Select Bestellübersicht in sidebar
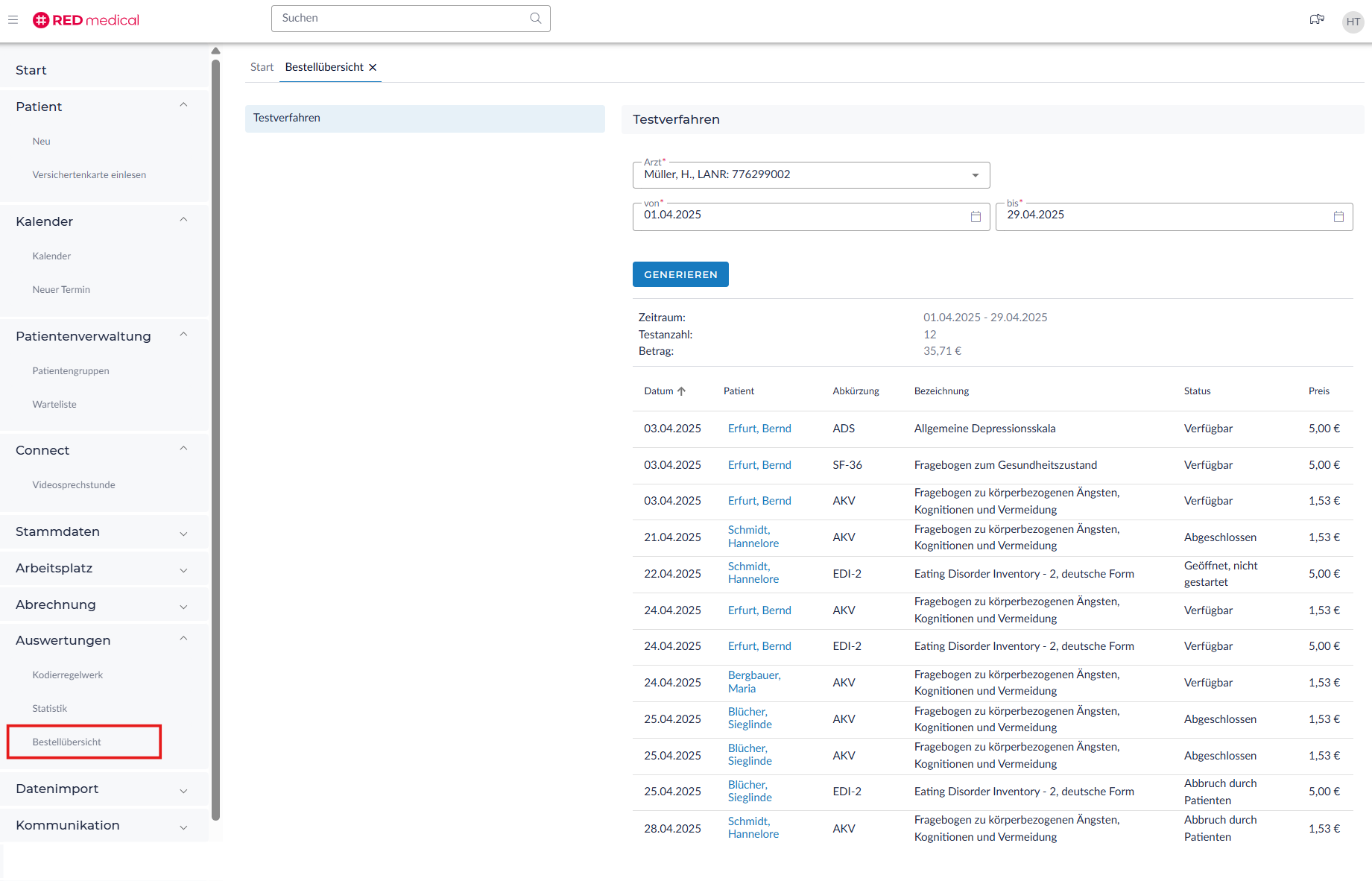The width and height of the screenshot is (1372, 881). coord(67,742)
